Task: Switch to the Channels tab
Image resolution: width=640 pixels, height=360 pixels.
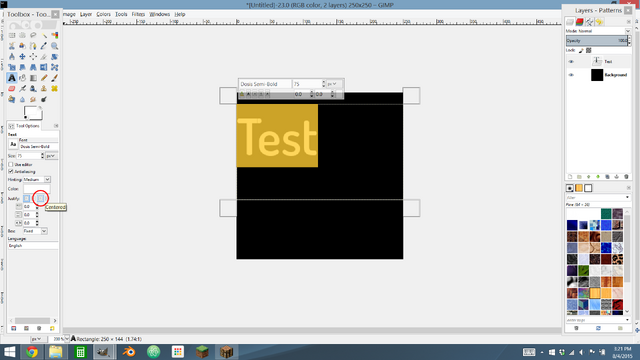Action: 580,22
